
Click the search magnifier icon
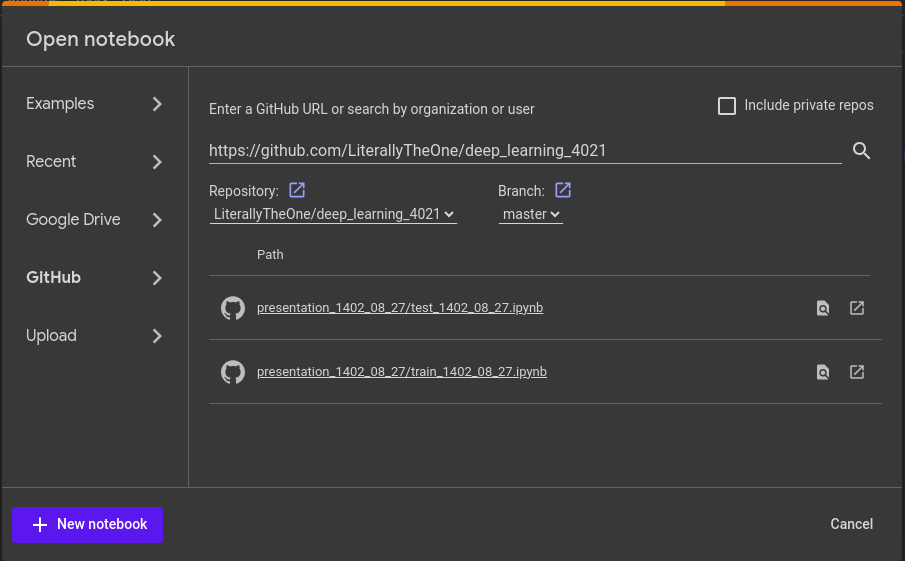coord(861,151)
